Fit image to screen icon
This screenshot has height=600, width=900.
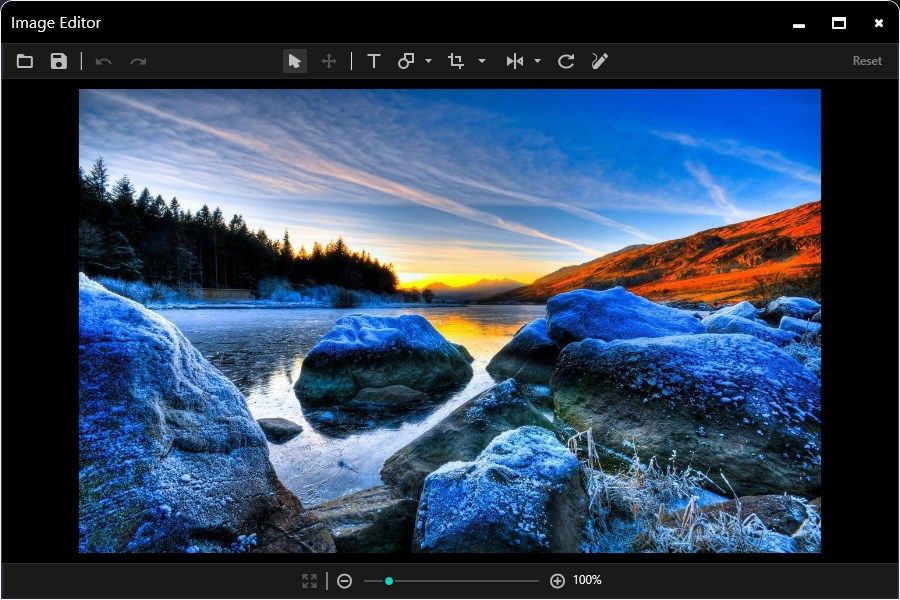[309, 580]
